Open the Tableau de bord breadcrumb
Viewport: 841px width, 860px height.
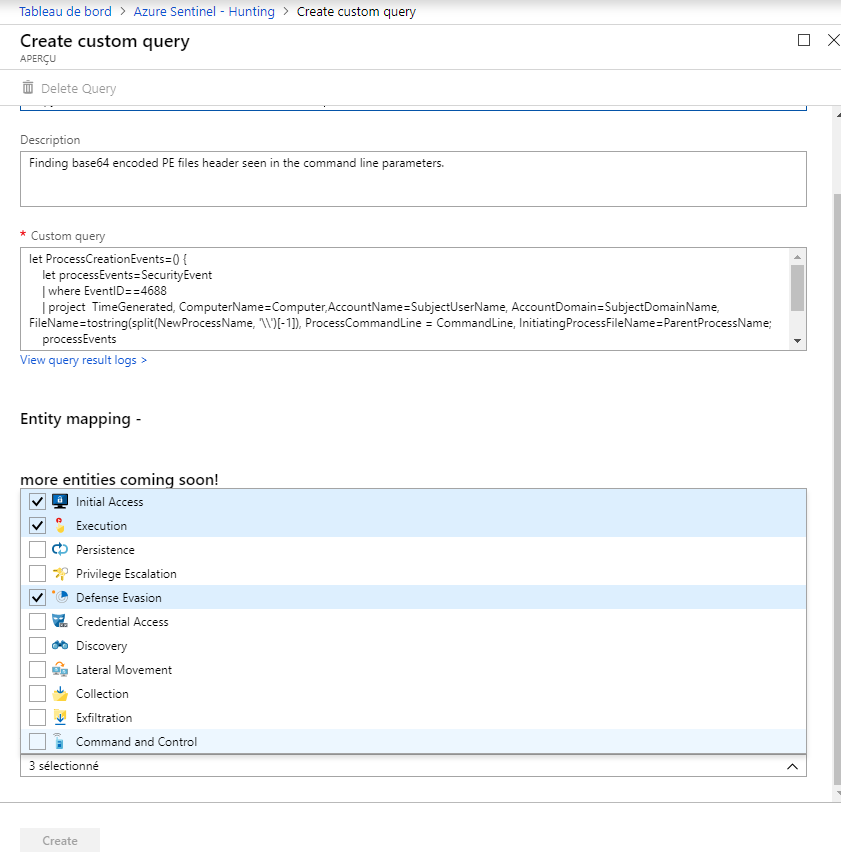click(65, 12)
